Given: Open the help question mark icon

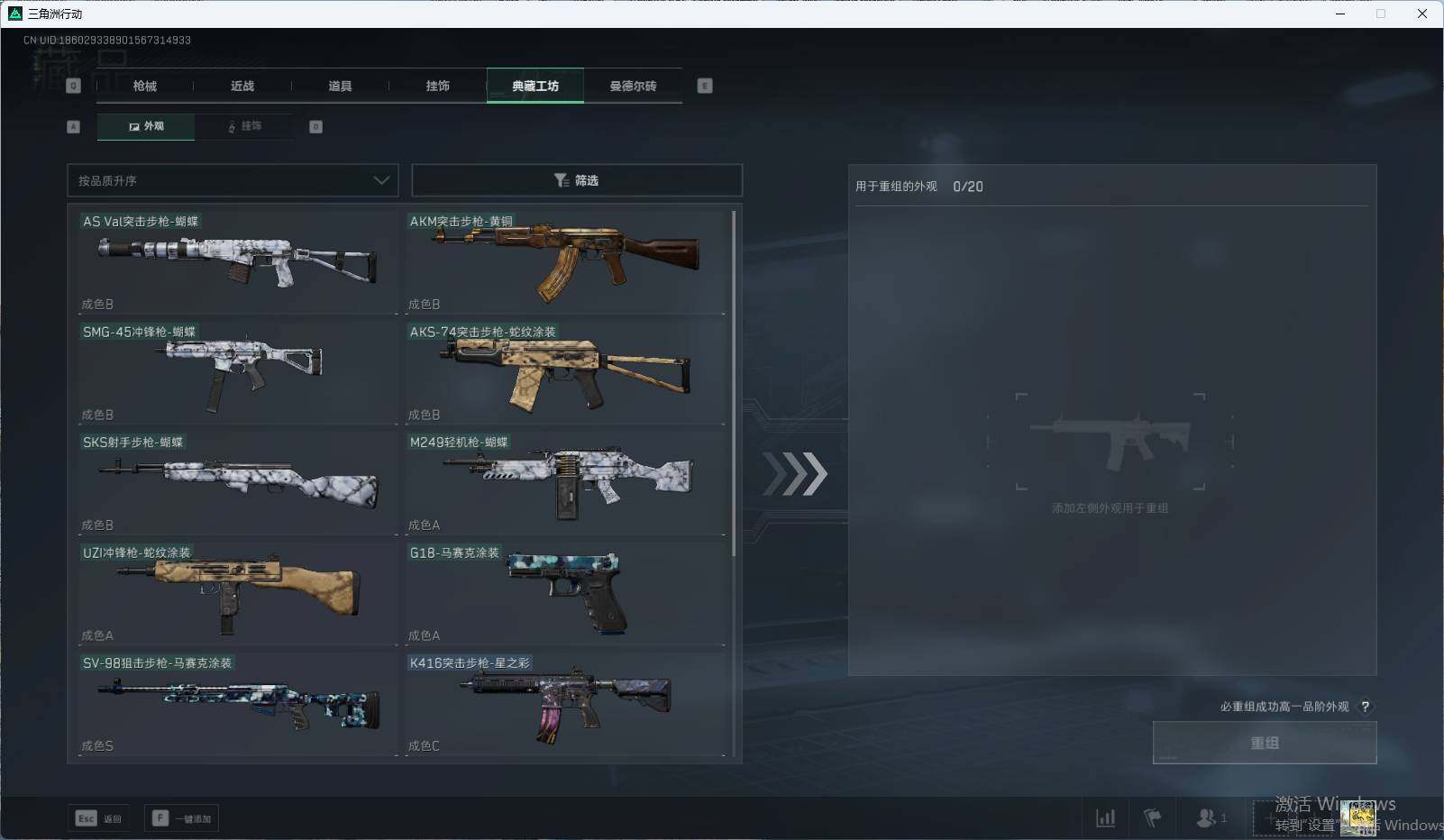Looking at the screenshot, I should pyautogui.click(x=1365, y=707).
